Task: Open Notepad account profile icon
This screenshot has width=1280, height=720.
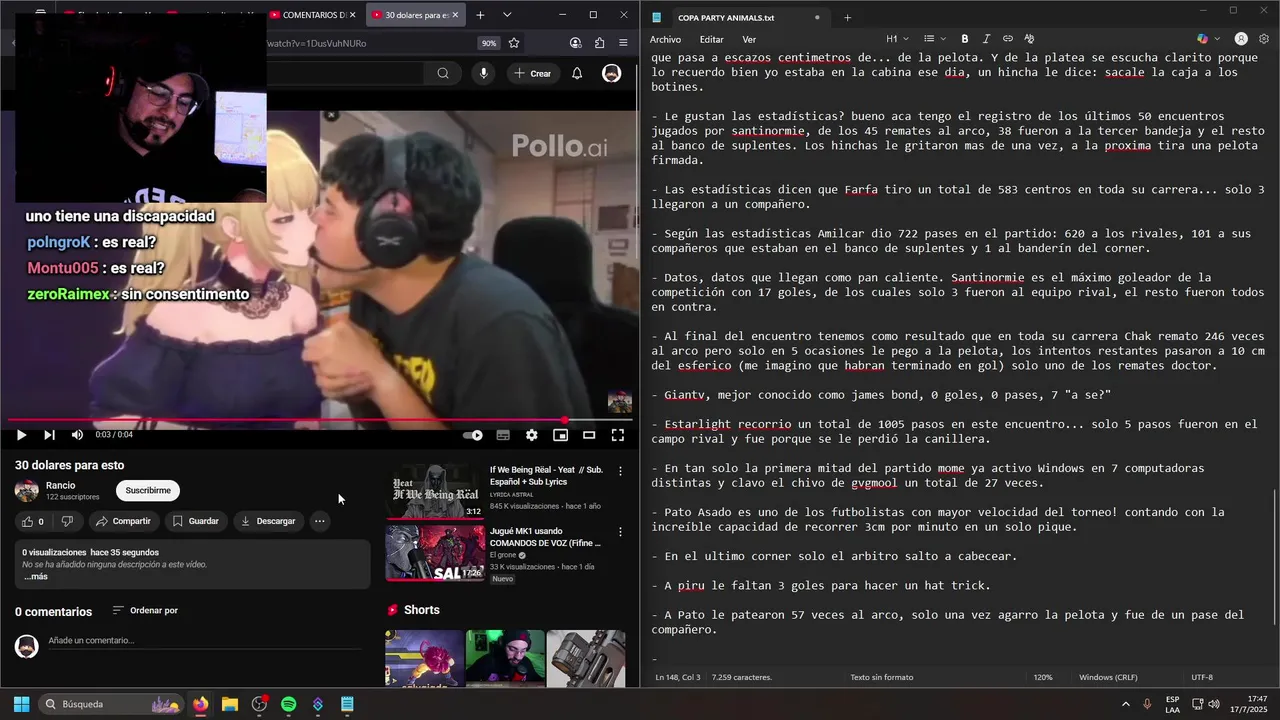Action: click(x=1241, y=39)
